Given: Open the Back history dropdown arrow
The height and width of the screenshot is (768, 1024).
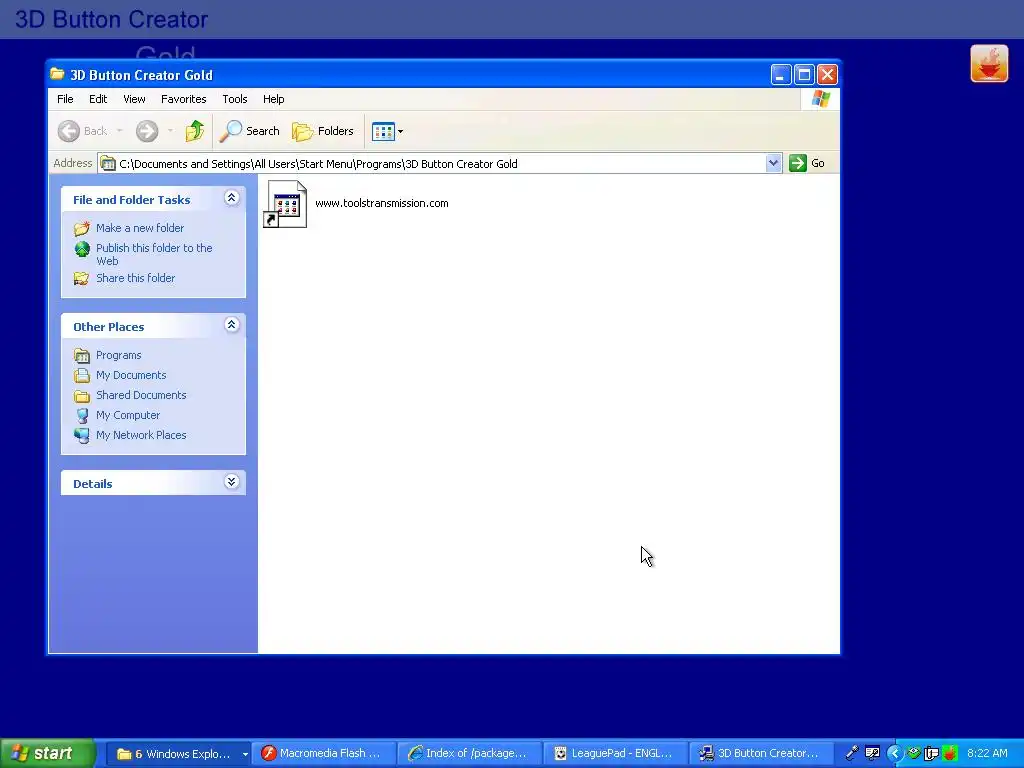Looking at the screenshot, I should tap(120, 131).
